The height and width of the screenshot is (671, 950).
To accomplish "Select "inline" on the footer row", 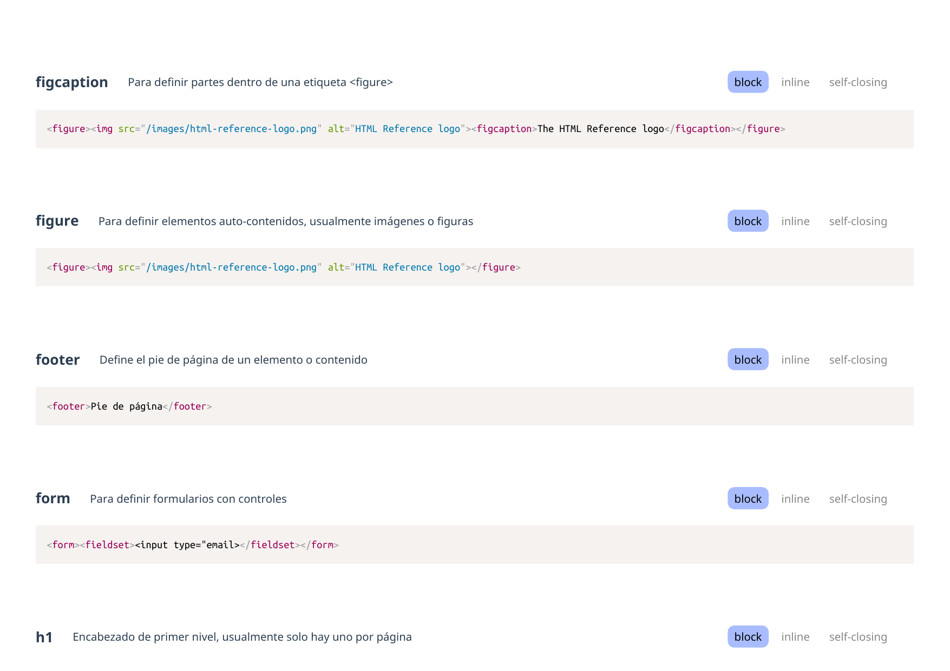I will coord(795,359).
